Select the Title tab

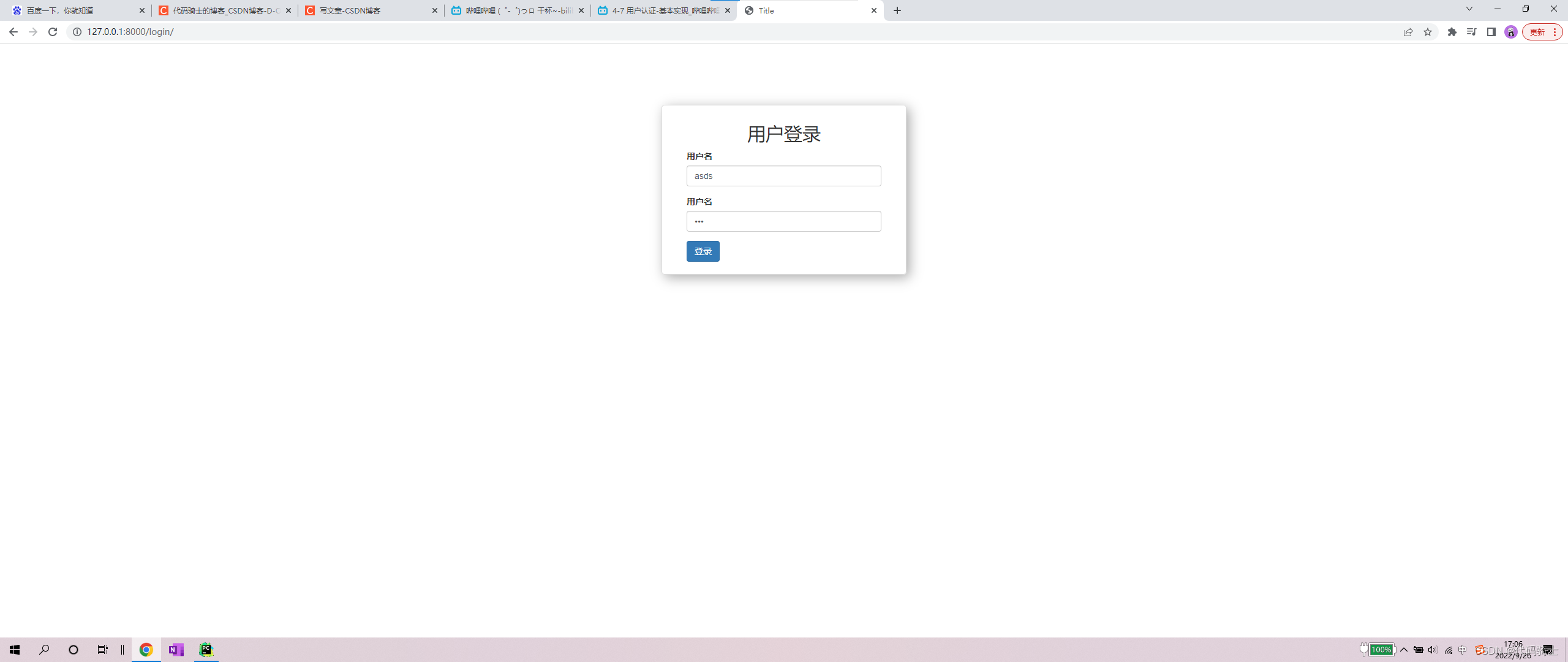pyautogui.click(x=811, y=10)
